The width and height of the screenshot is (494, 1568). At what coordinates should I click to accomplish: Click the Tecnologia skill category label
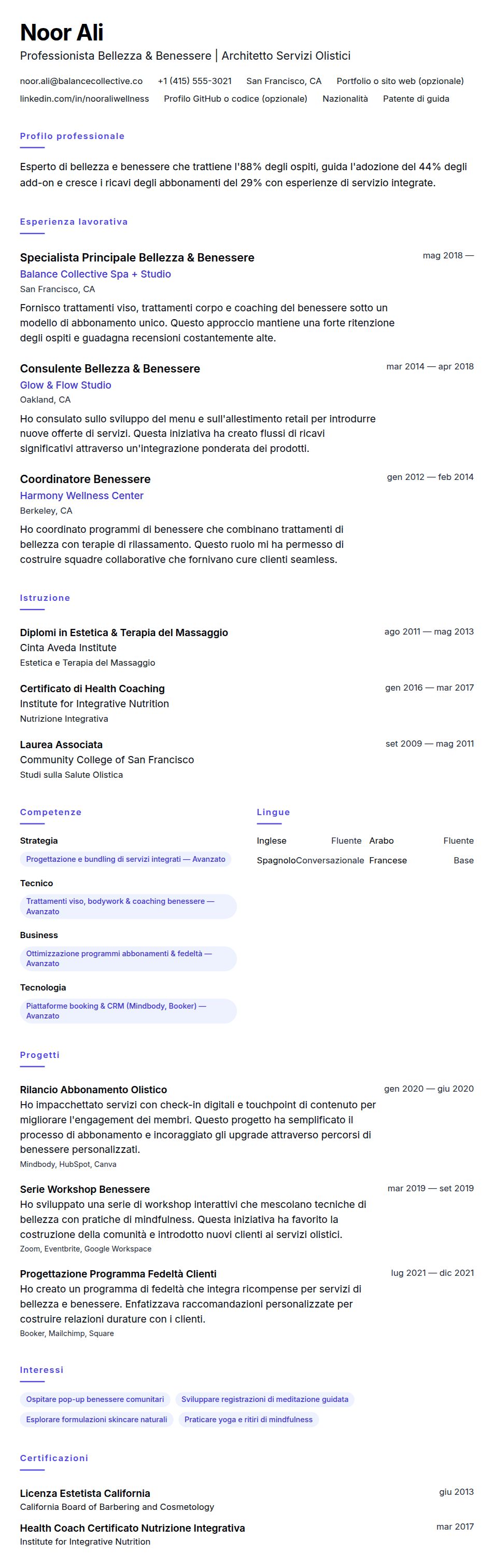(43, 987)
